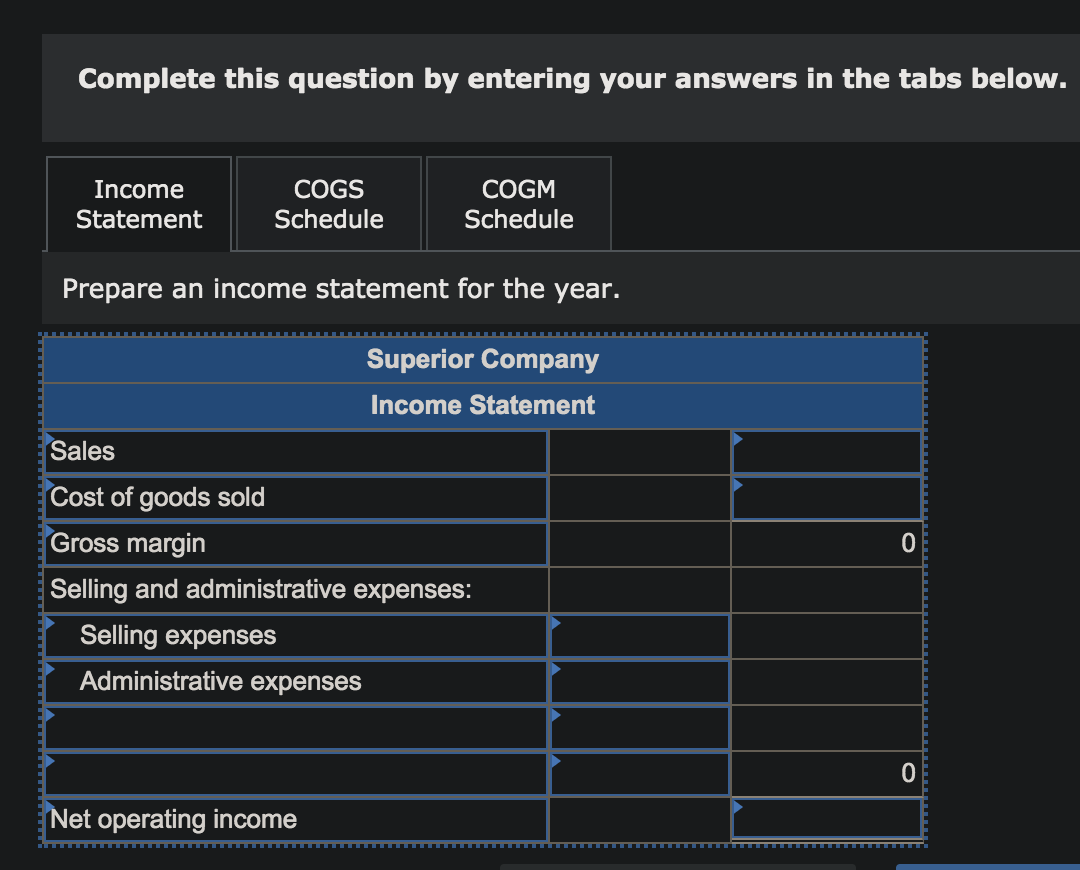Click the blank label cell below Administrative expenses

point(295,727)
